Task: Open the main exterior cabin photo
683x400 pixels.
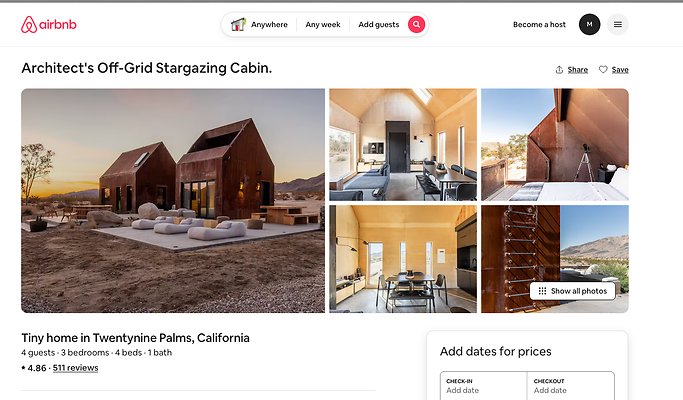Action: [x=173, y=200]
